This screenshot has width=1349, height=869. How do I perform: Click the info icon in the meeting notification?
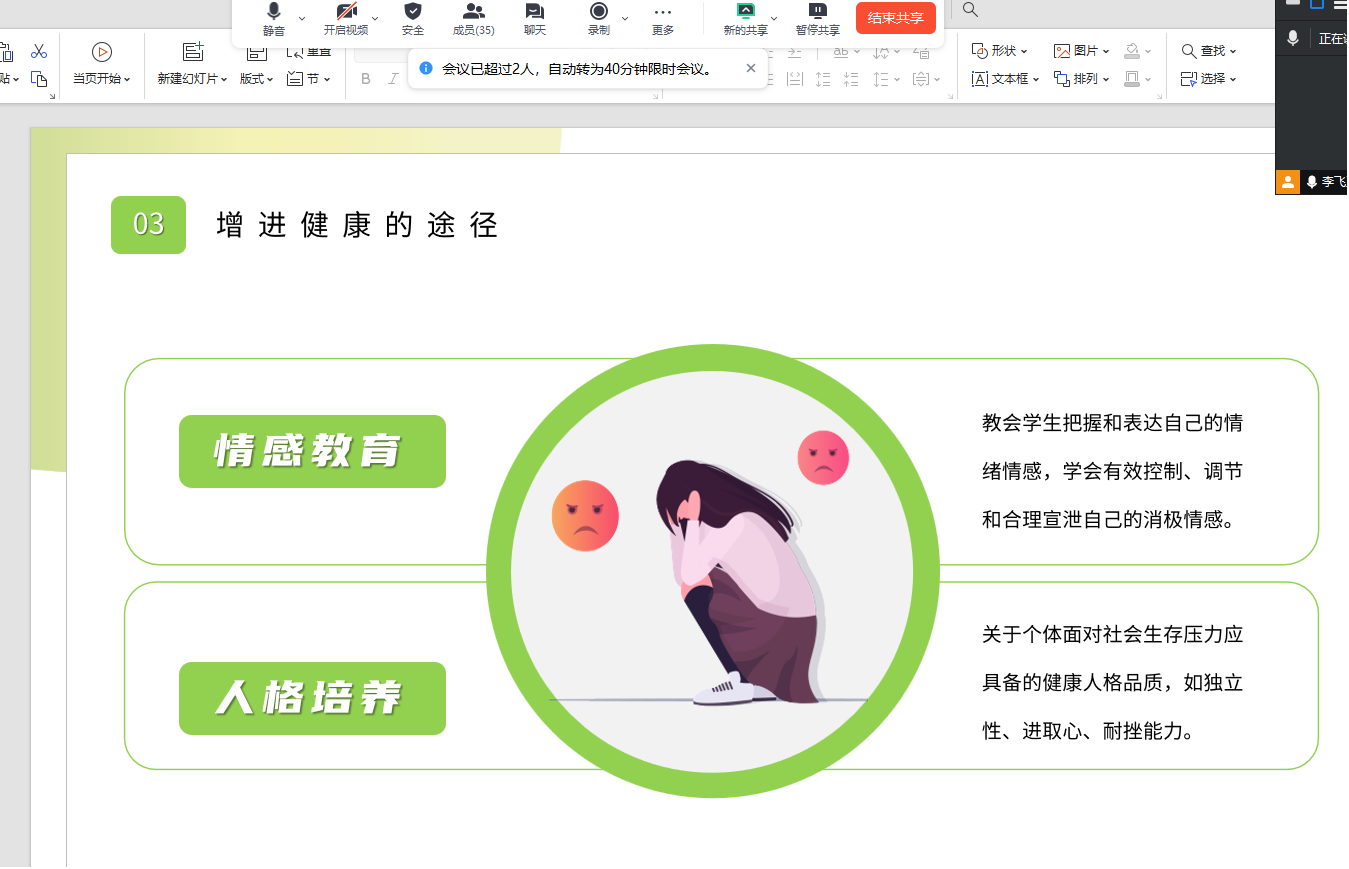pos(426,68)
